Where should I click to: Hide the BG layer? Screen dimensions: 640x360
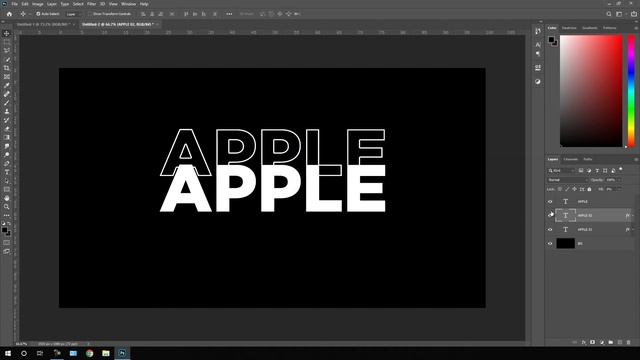[550, 244]
